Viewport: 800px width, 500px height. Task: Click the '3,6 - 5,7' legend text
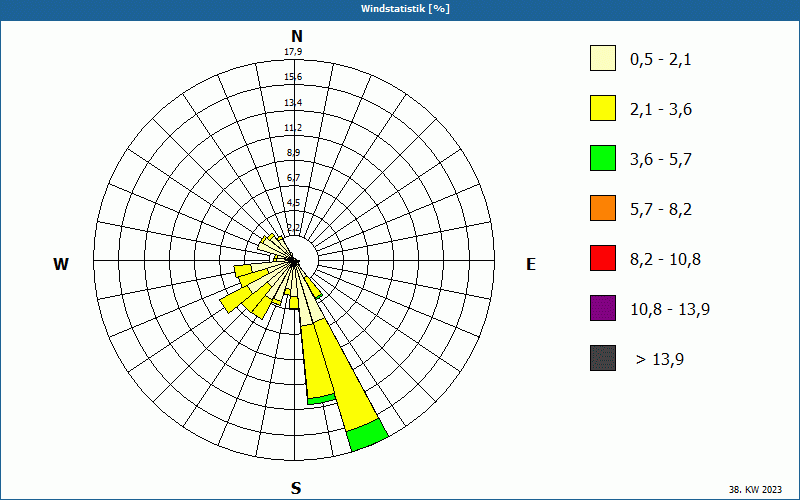[x=661, y=160]
